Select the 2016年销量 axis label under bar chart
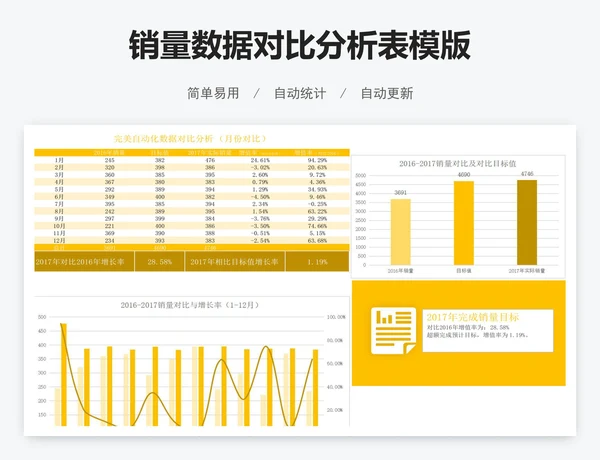 coord(401,271)
